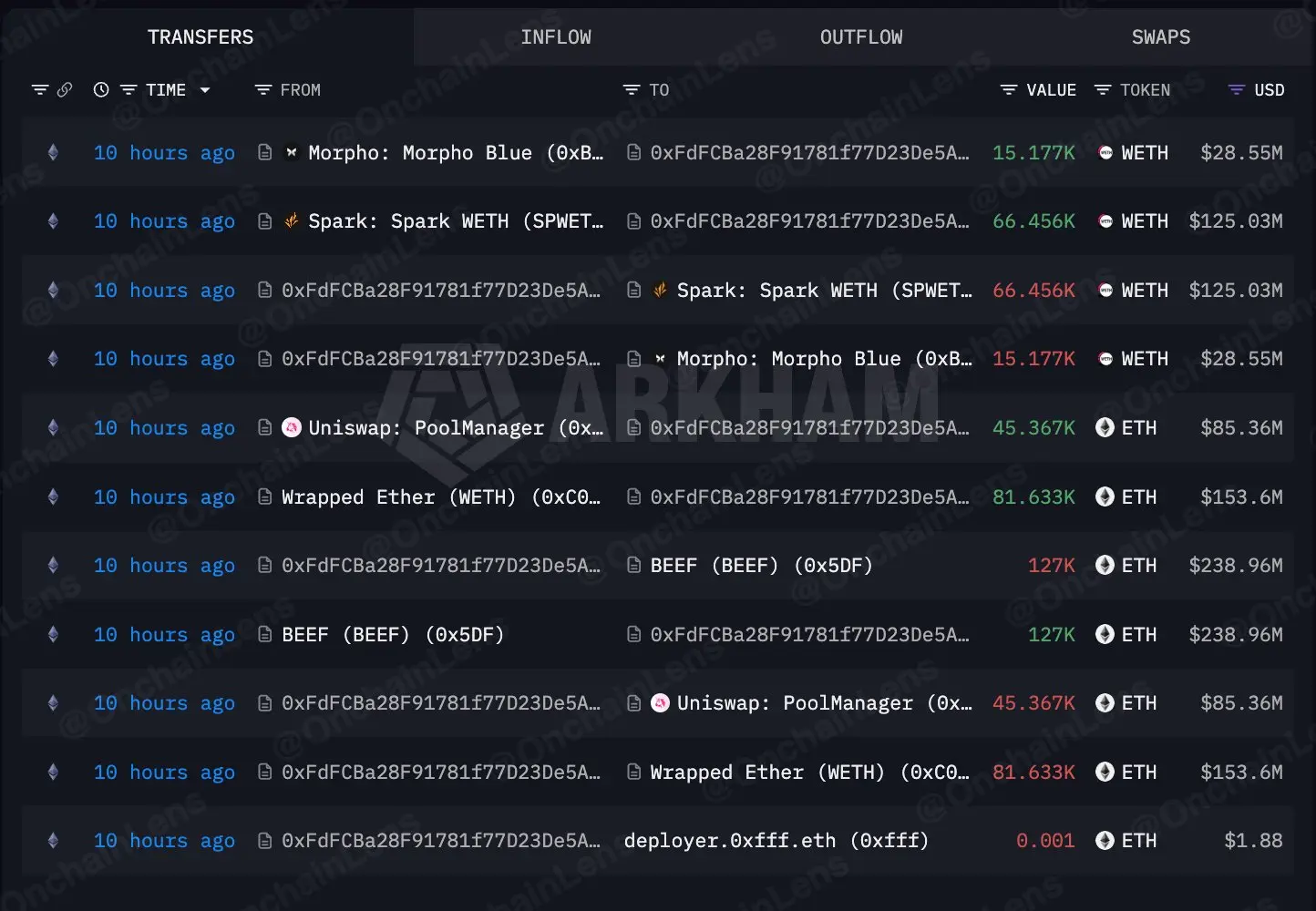
Task: Click the Spark logo in the TO column
Action: pyautogui.click(x=661, y=291)
